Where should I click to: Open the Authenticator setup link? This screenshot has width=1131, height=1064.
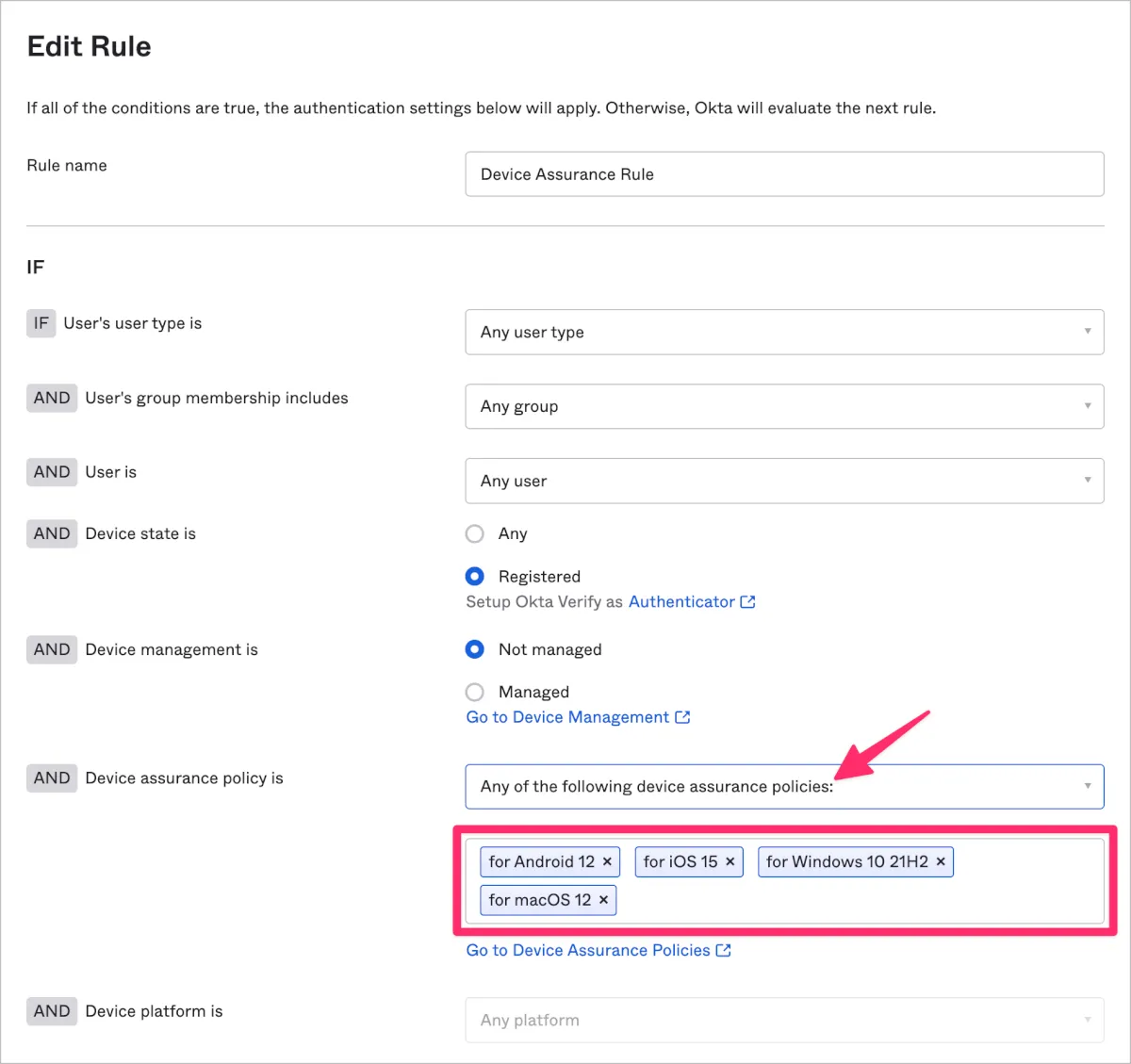681,601
